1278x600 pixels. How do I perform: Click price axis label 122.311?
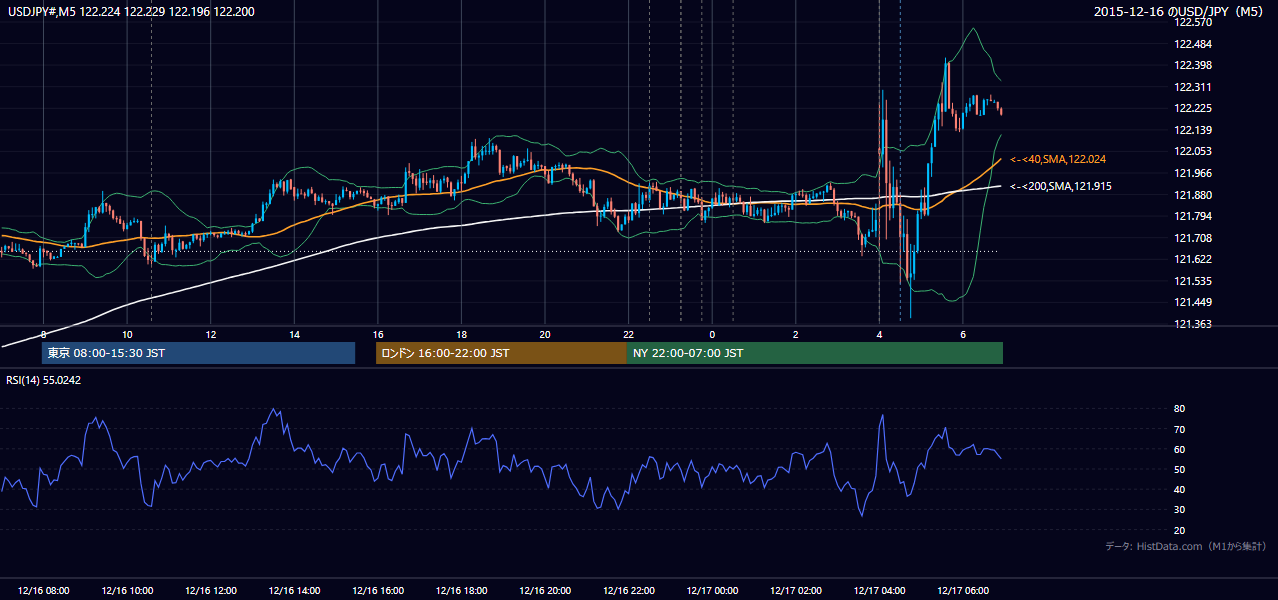pos(1192,87)
